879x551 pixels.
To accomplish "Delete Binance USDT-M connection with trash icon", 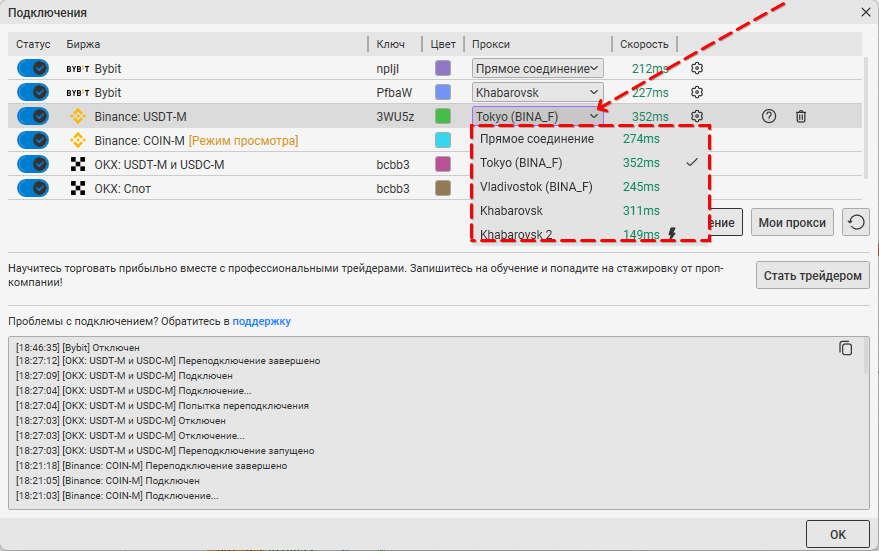I will [x=801, y=116].
